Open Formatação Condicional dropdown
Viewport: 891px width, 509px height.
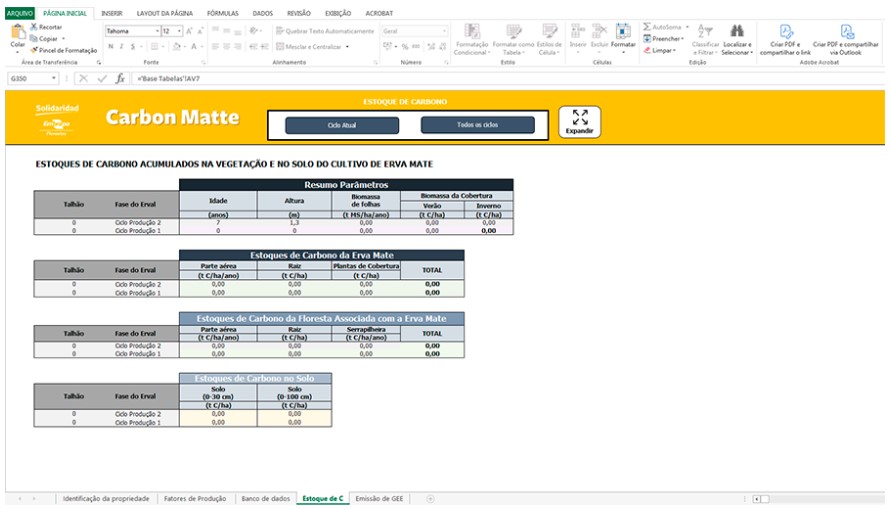click(x=471, y=39)
